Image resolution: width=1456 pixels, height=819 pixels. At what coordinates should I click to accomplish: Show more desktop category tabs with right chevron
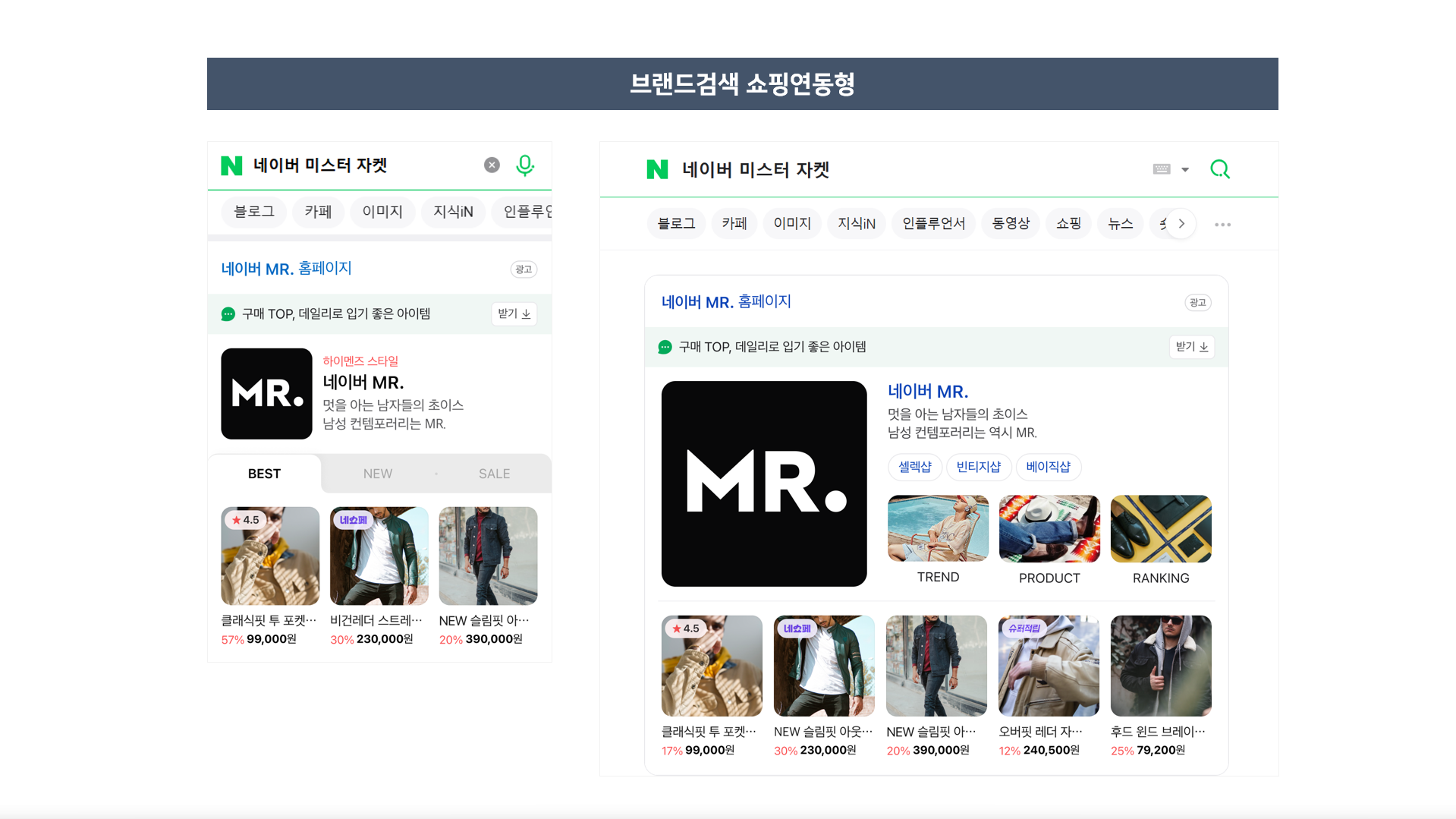click(1181, 224)
